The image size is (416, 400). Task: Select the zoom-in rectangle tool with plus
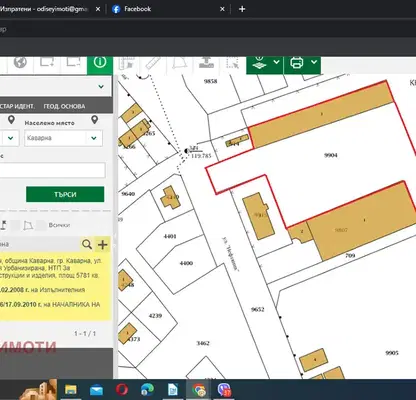click(47, 62)
